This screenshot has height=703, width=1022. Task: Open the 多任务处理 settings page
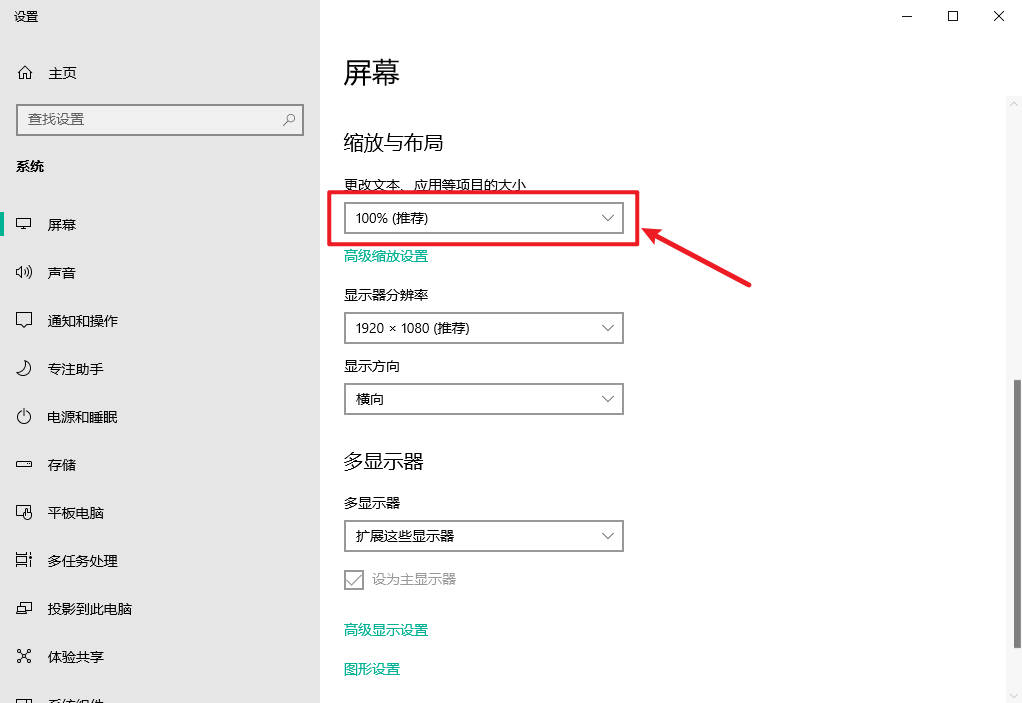pos(83,561)
